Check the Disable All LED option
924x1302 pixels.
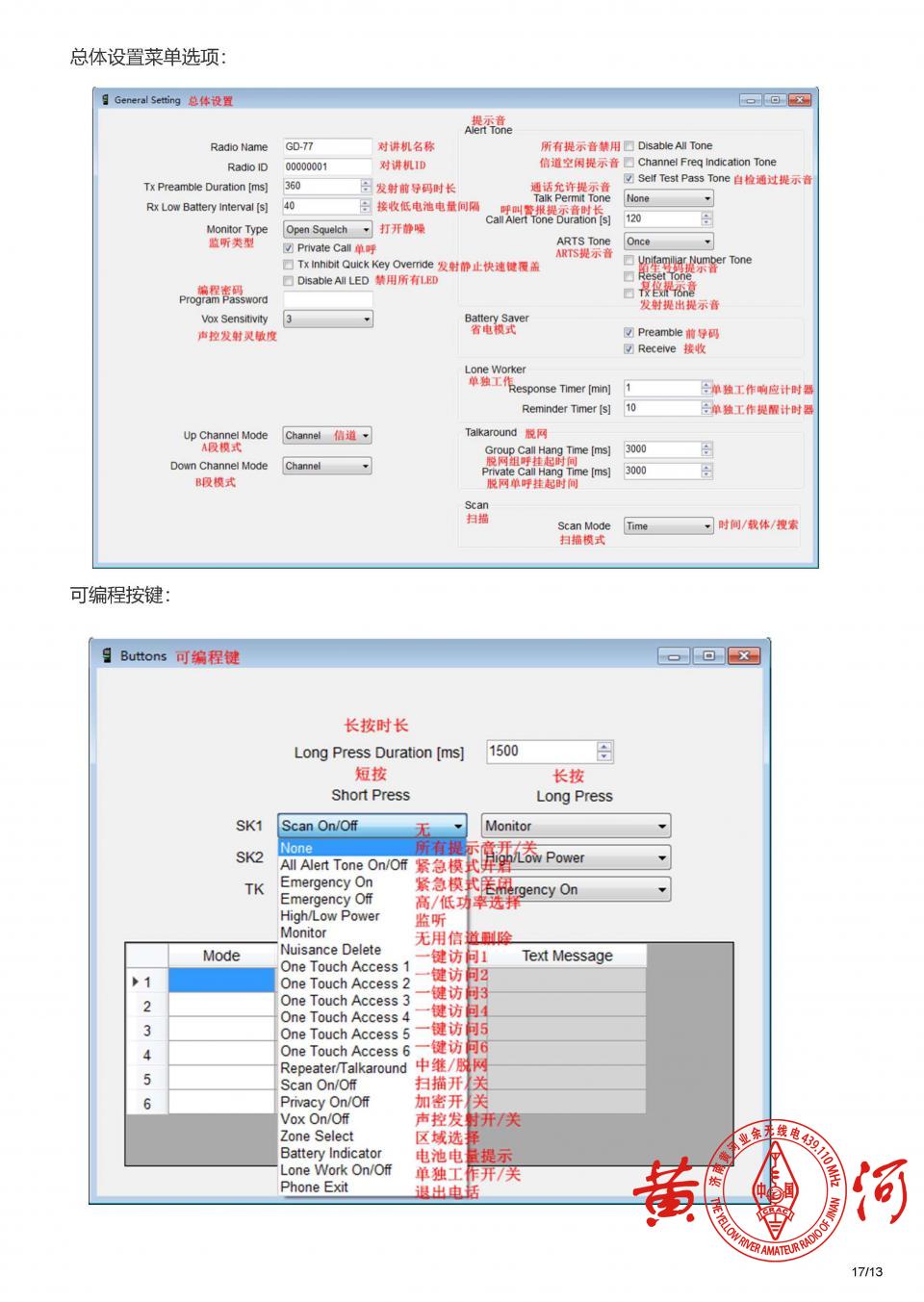[x=288, y=281]
